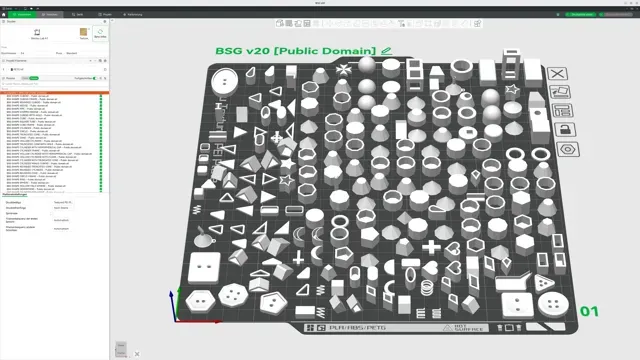This screenshot has width=640, height=360.
Task: Edit plate name with pencil icon
Action: pos(386,51)
